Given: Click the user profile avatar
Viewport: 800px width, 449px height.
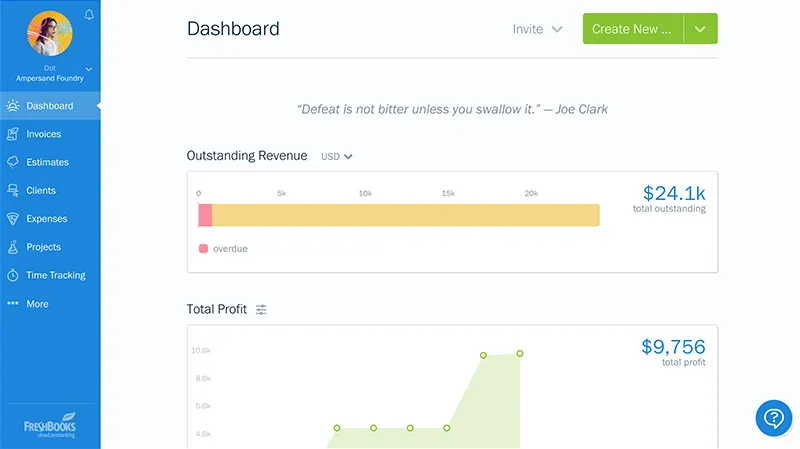Looking at the screenshot, I should (x=50, y=33).
